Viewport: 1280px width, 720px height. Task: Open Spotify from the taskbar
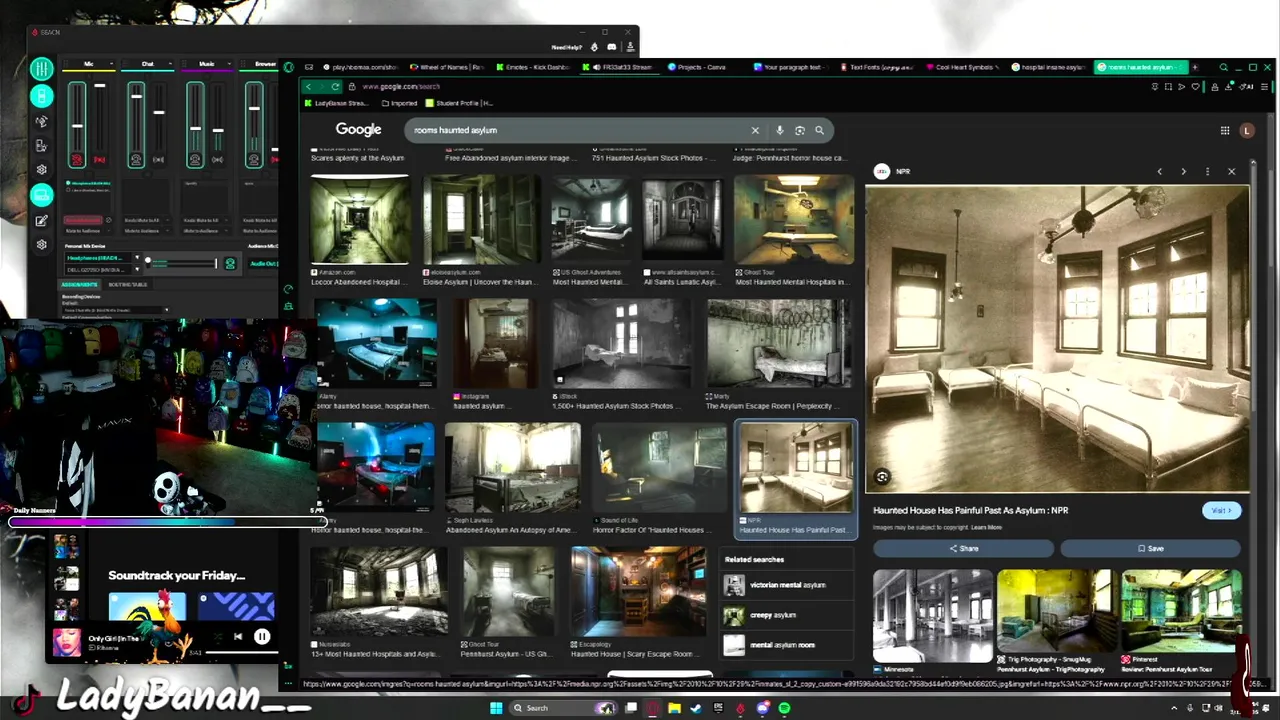tap(784, 708)
